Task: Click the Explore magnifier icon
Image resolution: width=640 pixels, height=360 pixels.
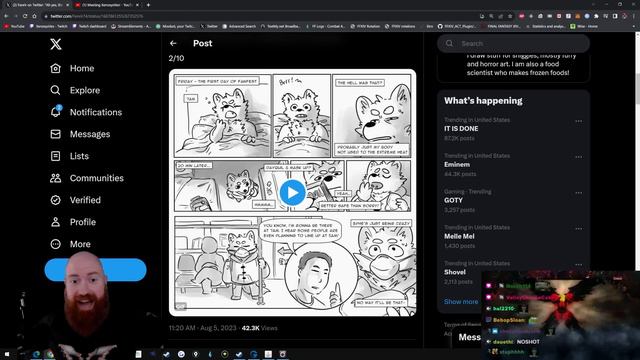Action: 56,90
